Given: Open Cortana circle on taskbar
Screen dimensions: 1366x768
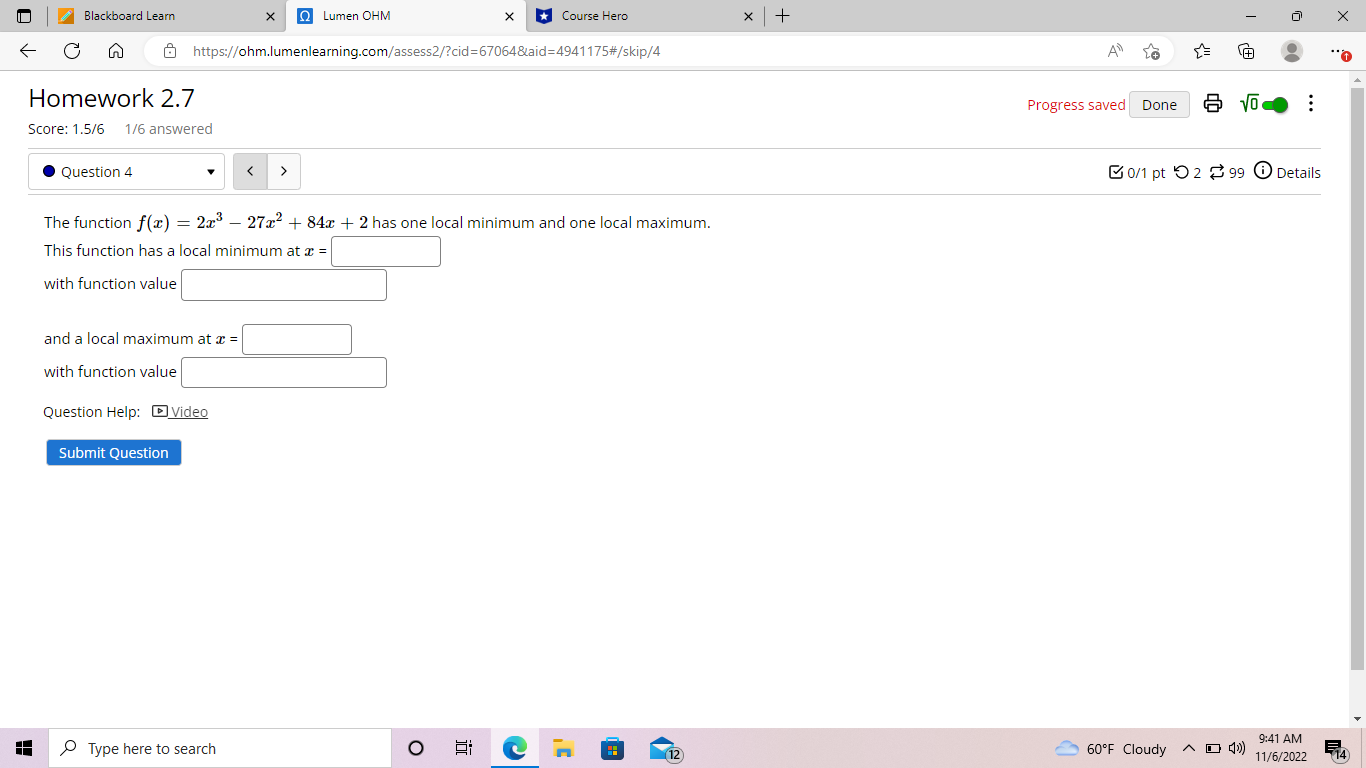Looking at the screenshot, I should [x=417, y=748].
